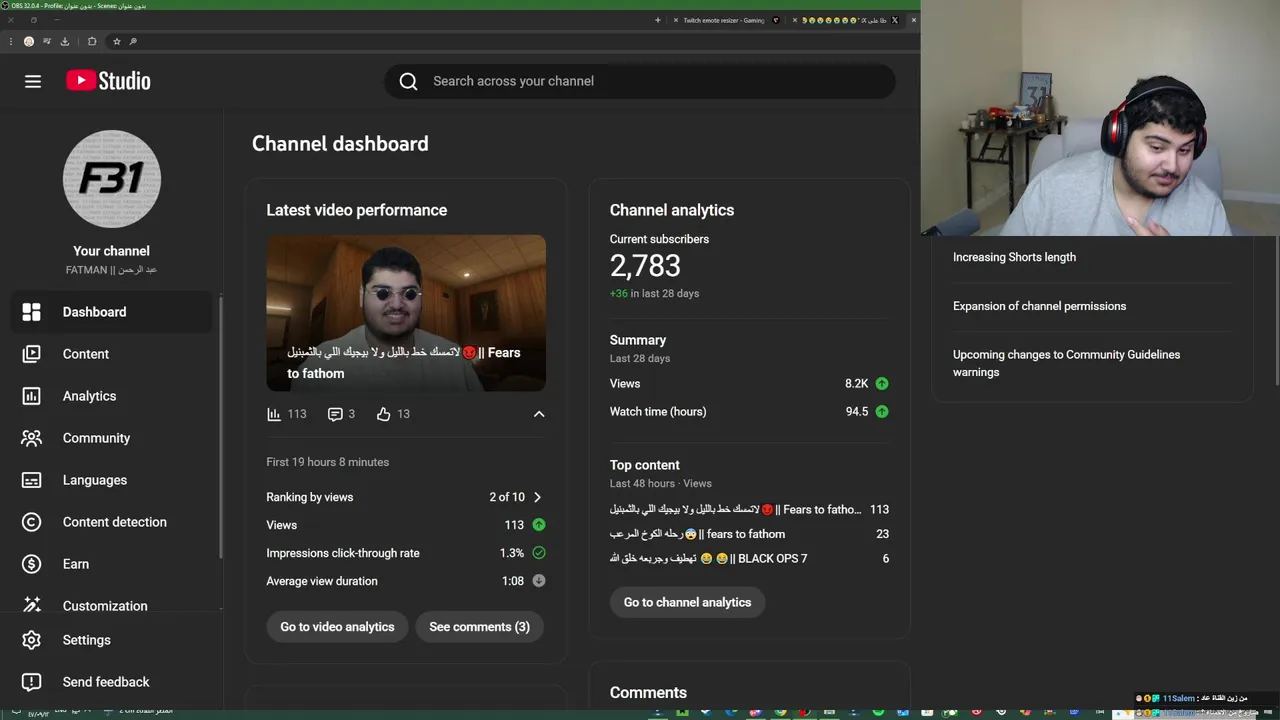
Task: Open a new browser tab with plus
Action: [657, 20]
